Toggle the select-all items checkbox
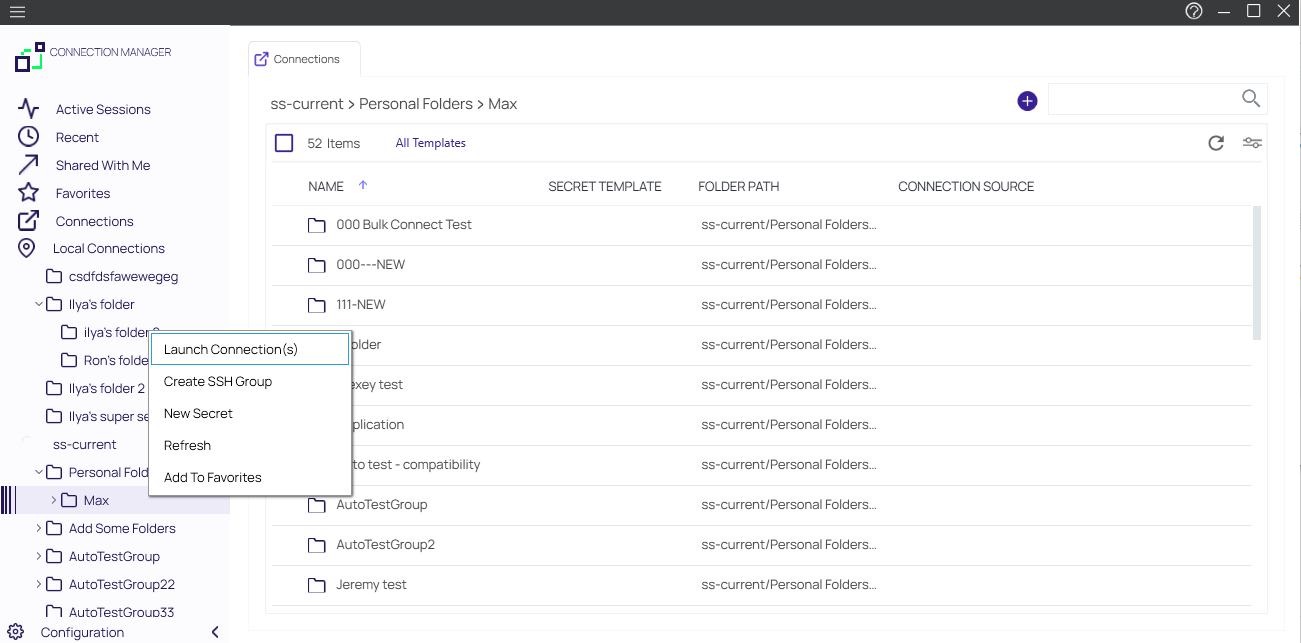 click(x=284, y=143)
